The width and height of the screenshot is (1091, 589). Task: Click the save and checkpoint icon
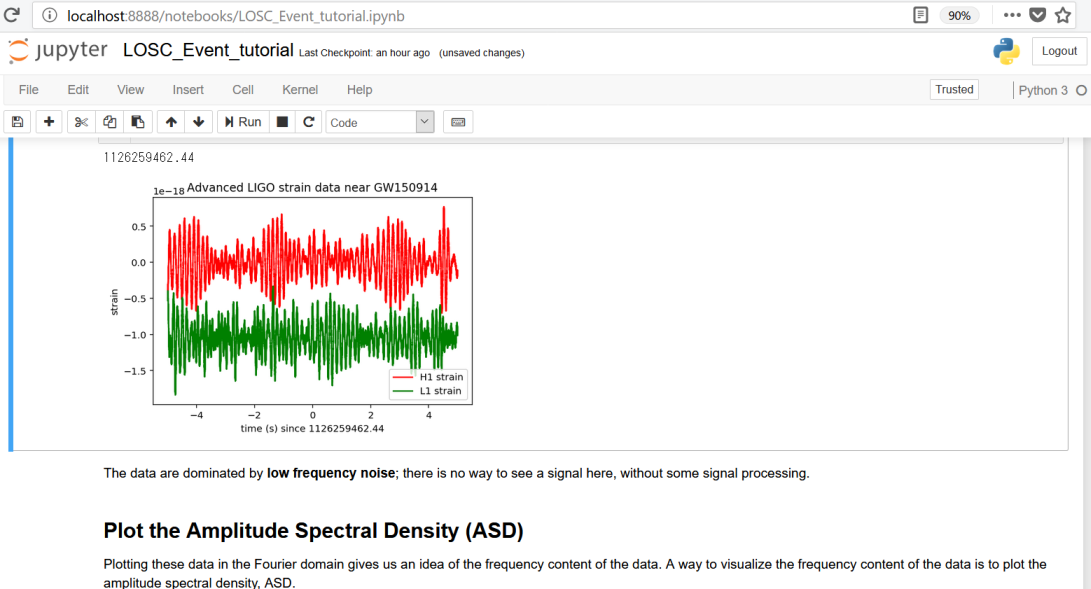pos(16,122)
